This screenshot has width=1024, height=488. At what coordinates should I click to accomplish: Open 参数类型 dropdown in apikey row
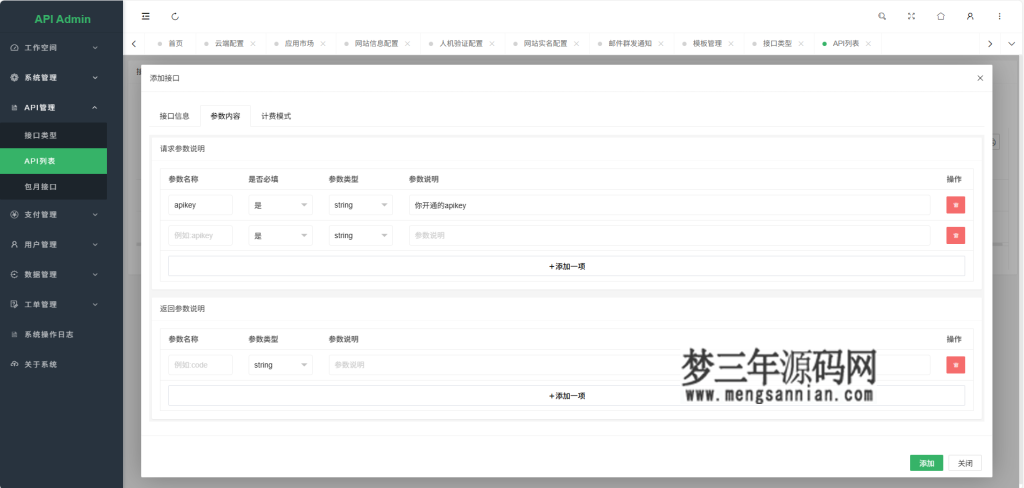[x=360, y=205]
